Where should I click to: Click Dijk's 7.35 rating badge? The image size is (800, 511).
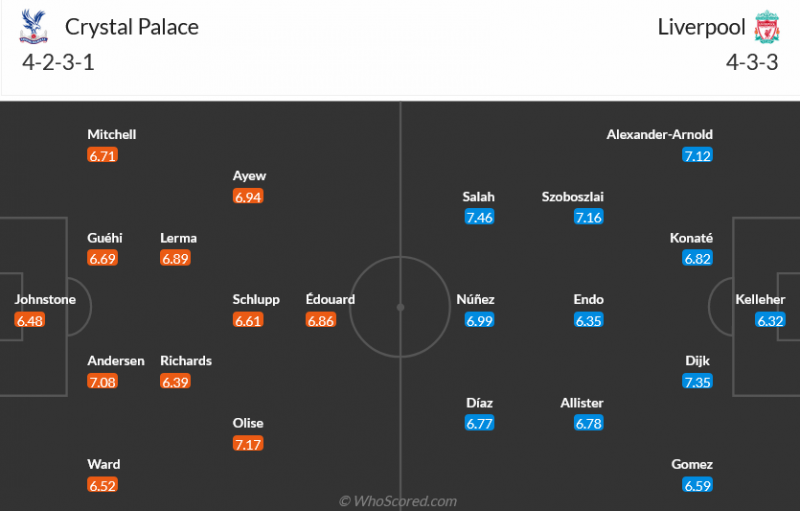[x=697, y=381]
